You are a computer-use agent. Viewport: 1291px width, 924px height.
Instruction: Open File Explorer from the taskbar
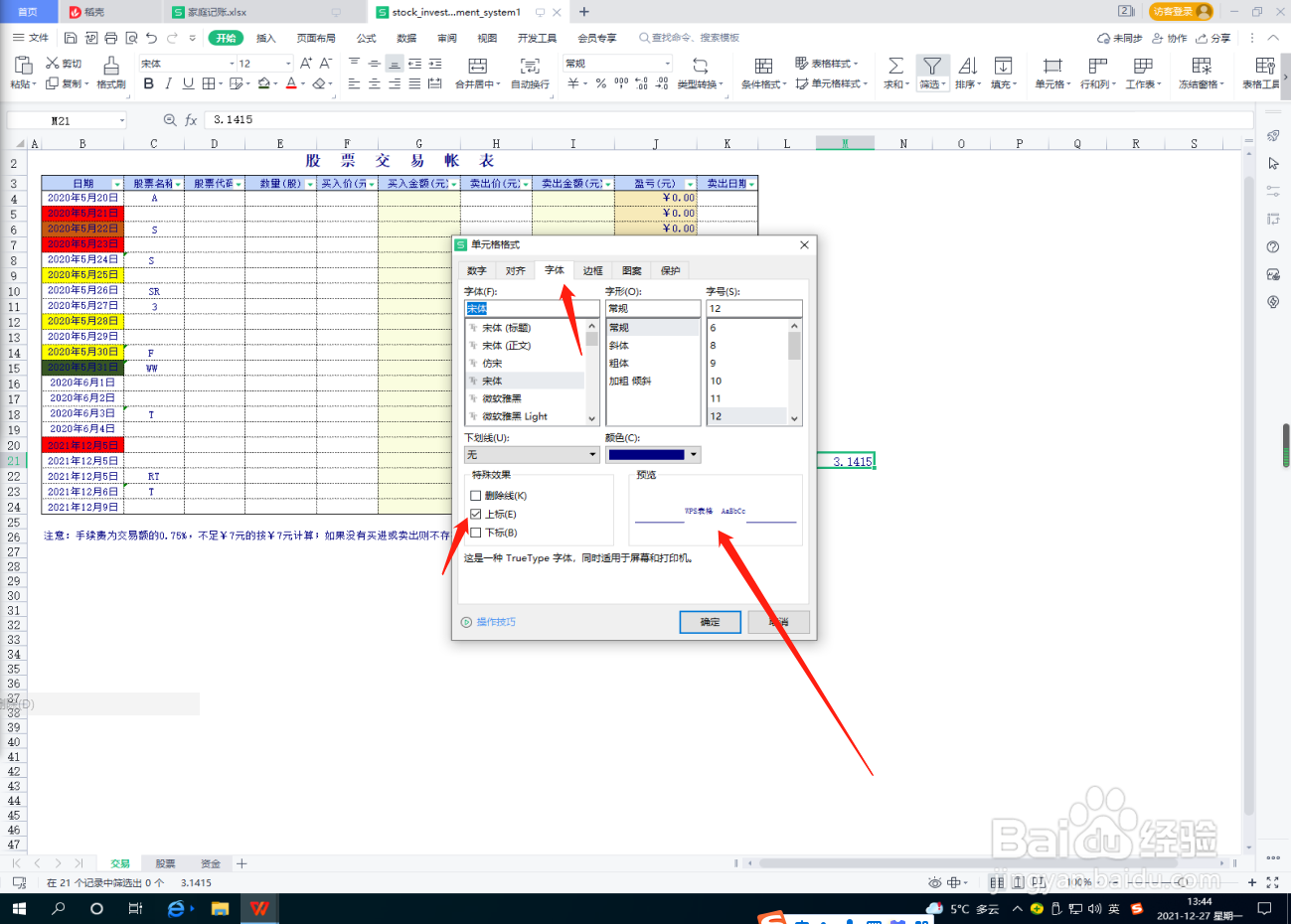pos(220,908)
